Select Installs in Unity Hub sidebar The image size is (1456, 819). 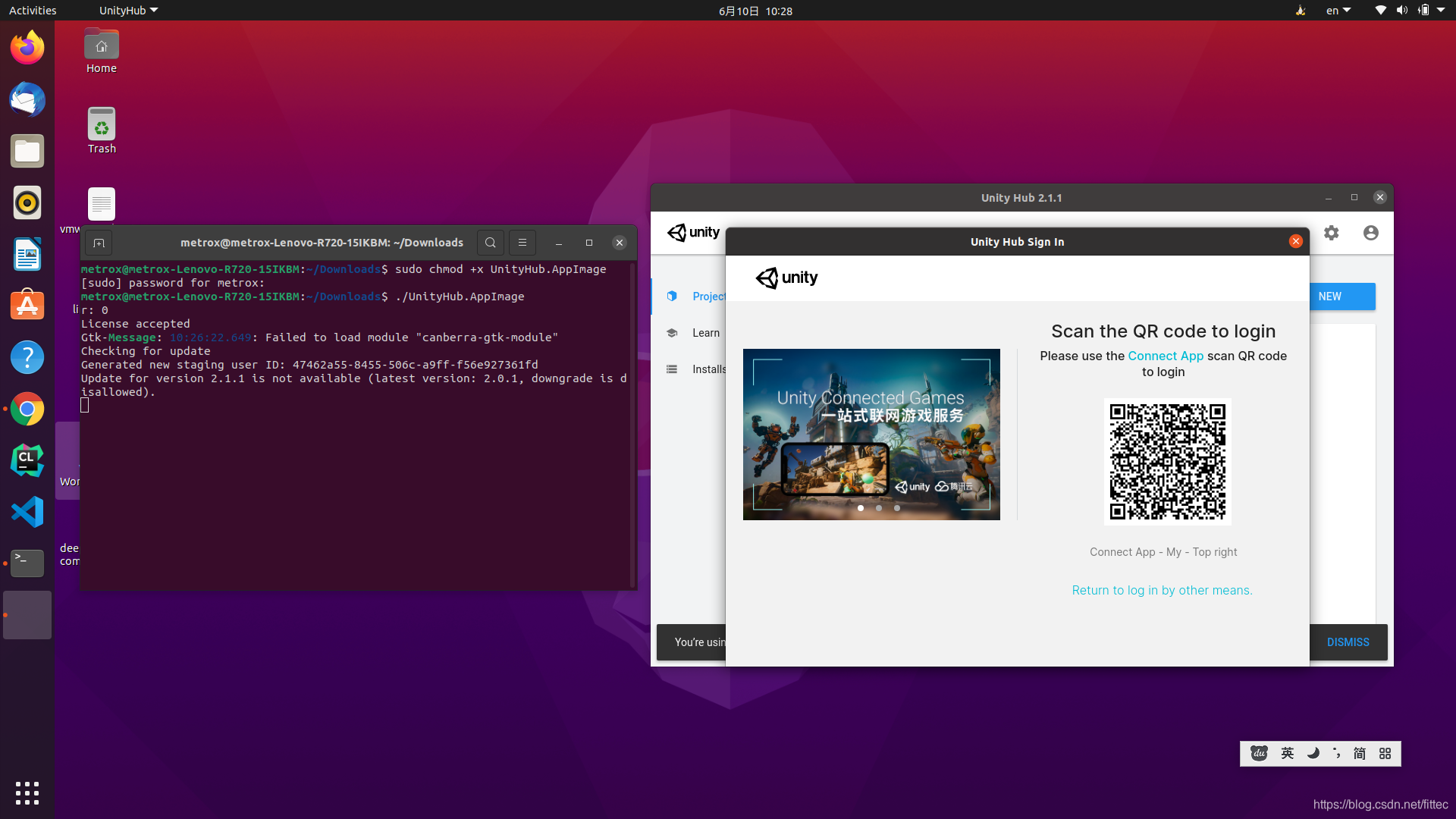pos(689,369)
